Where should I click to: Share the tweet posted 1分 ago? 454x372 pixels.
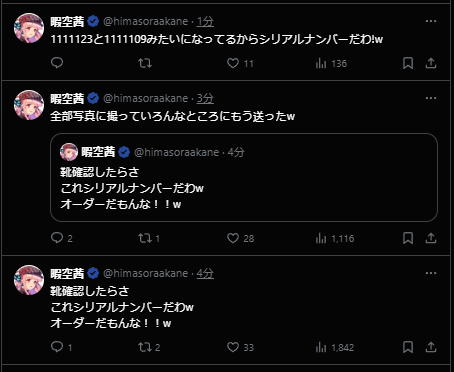[x=431, y=63]
